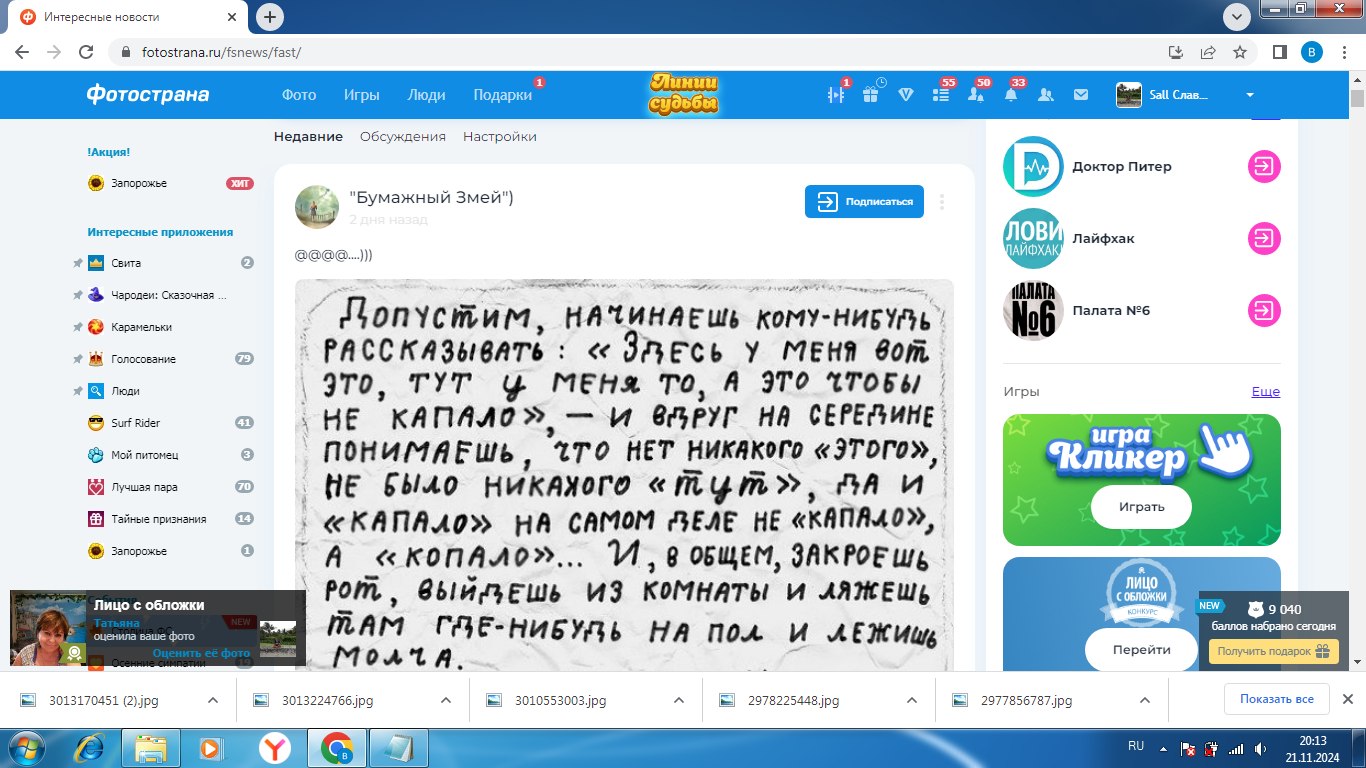Click the volume speaker icon in system tray
This screenshot has width=1366, height=768.
(1261, 748)
